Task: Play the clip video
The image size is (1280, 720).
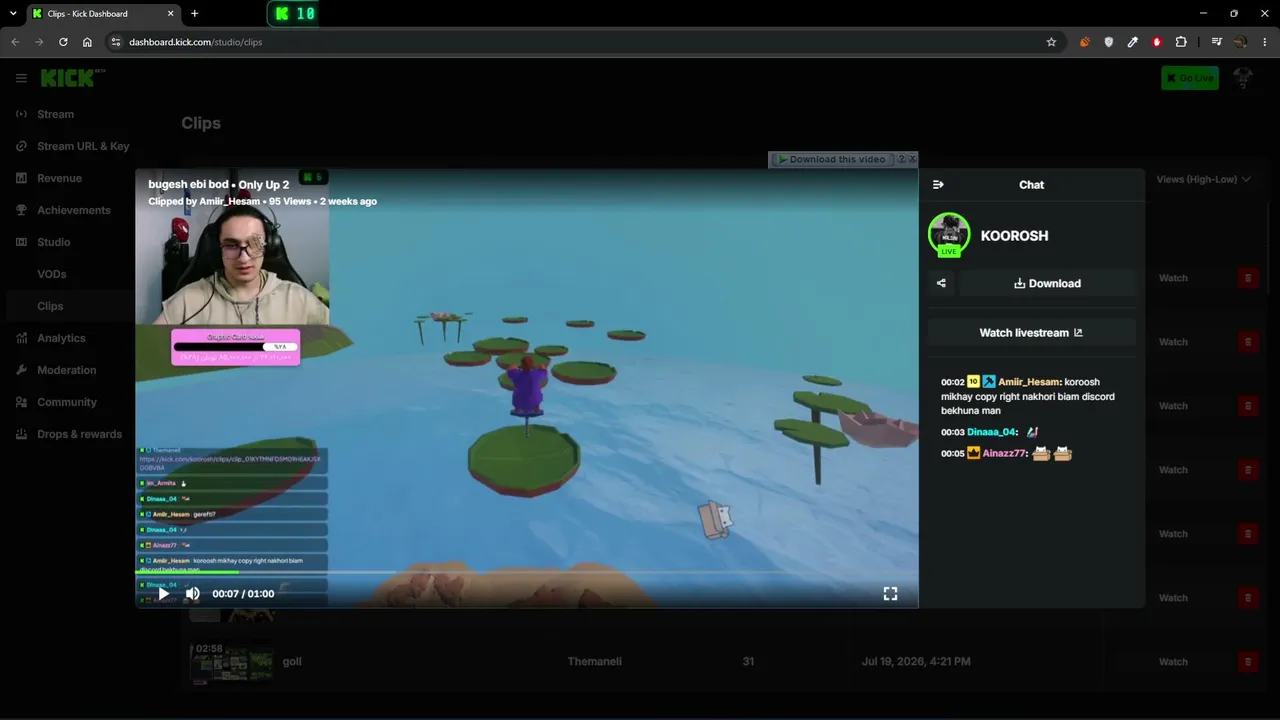Action: pos(164,594)
